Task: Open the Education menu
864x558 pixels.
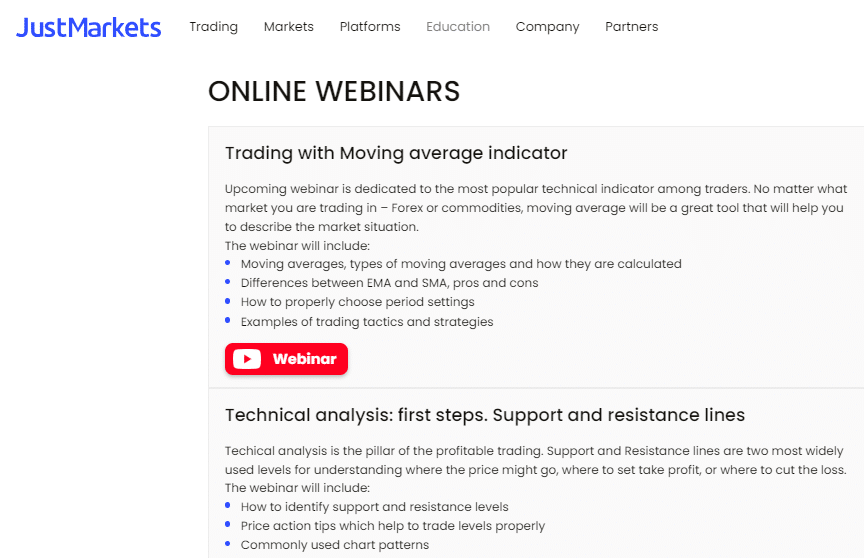Action: pos(457,26)
